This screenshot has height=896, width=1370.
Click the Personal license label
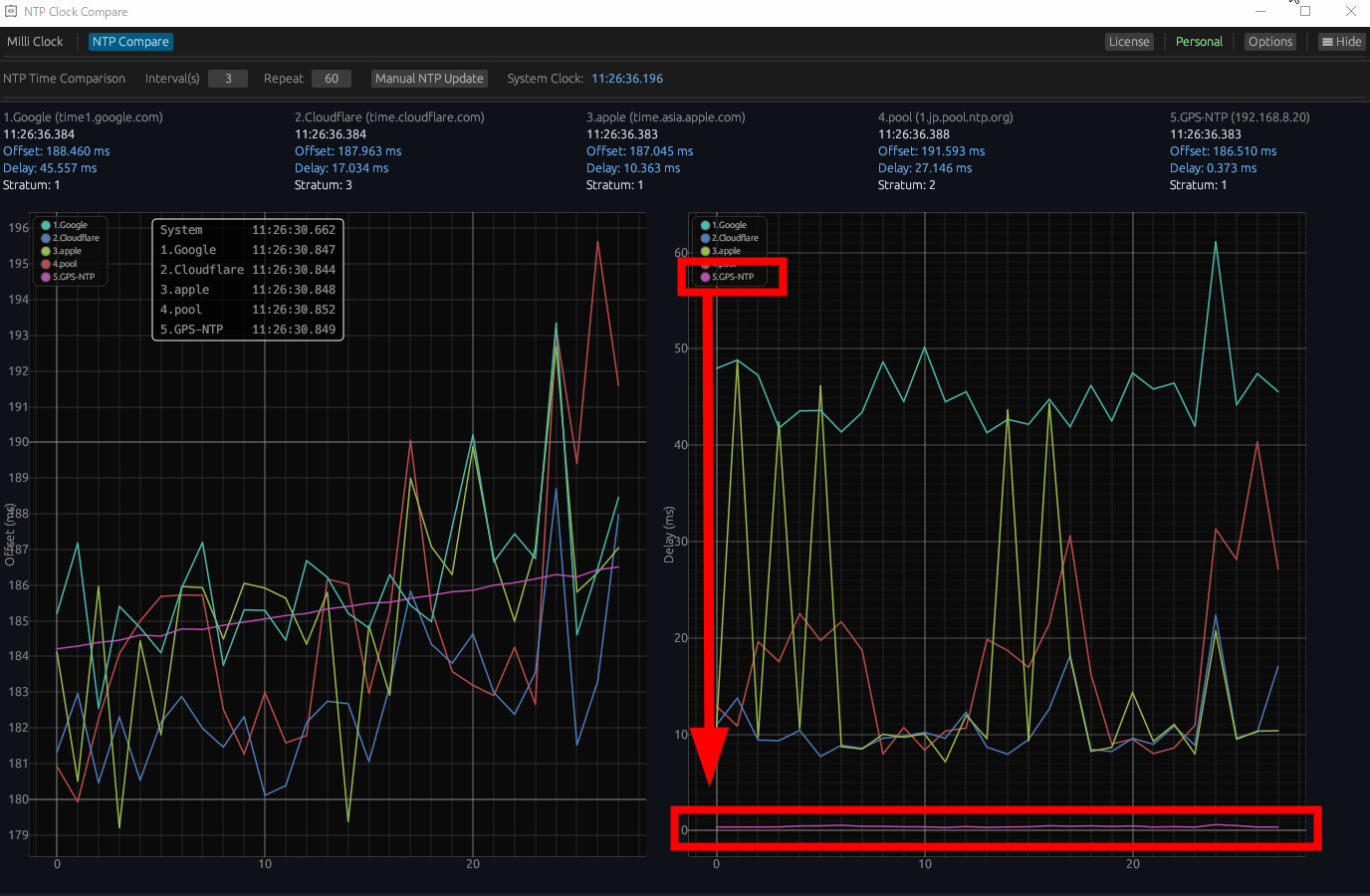(1199, 42)
